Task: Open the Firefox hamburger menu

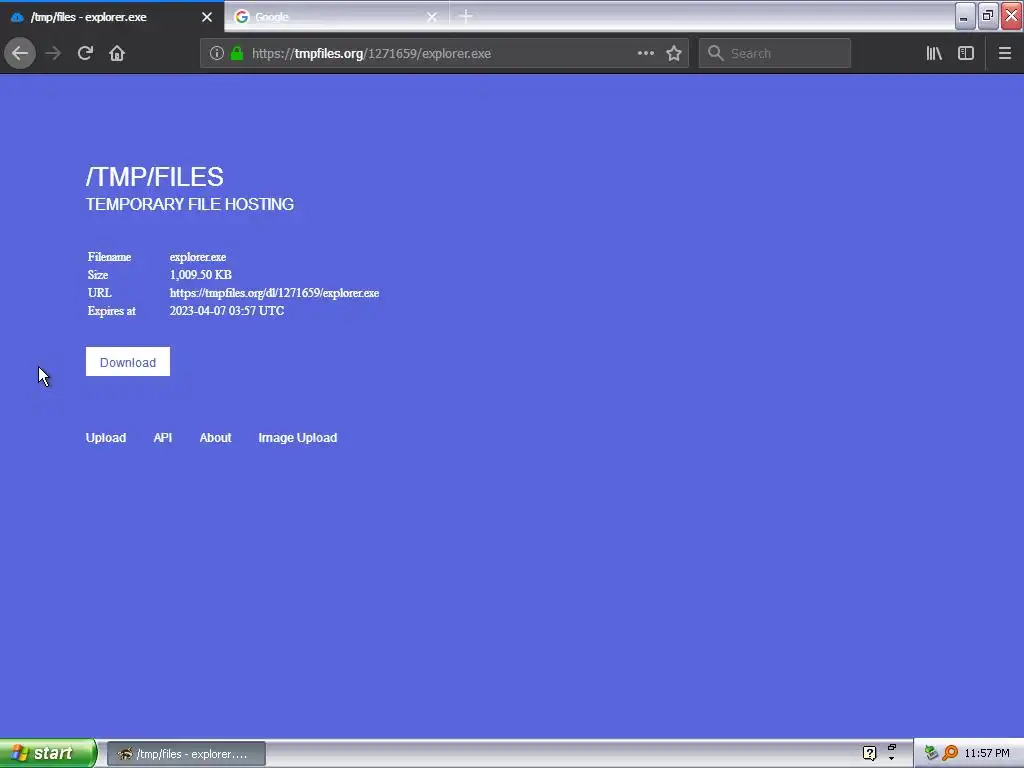Action: tap(1005, 53)
